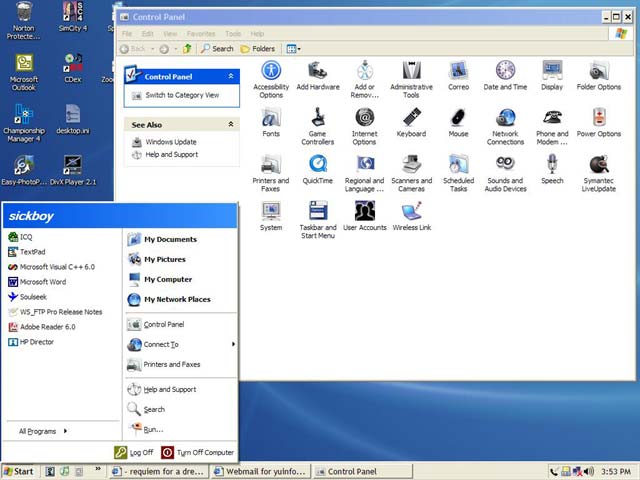Open the Fonts folder icon
The width and height of the screenshot is (640, 480).
[x=271, y=122]
